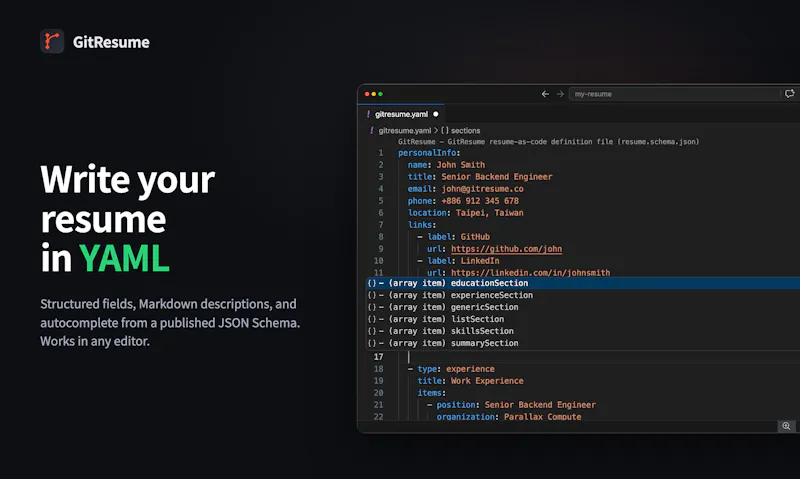Choose skillsSection autocomplete suggestion
Image resolution: width=800 pixels, height=479 pixels.
coord(583,331)
